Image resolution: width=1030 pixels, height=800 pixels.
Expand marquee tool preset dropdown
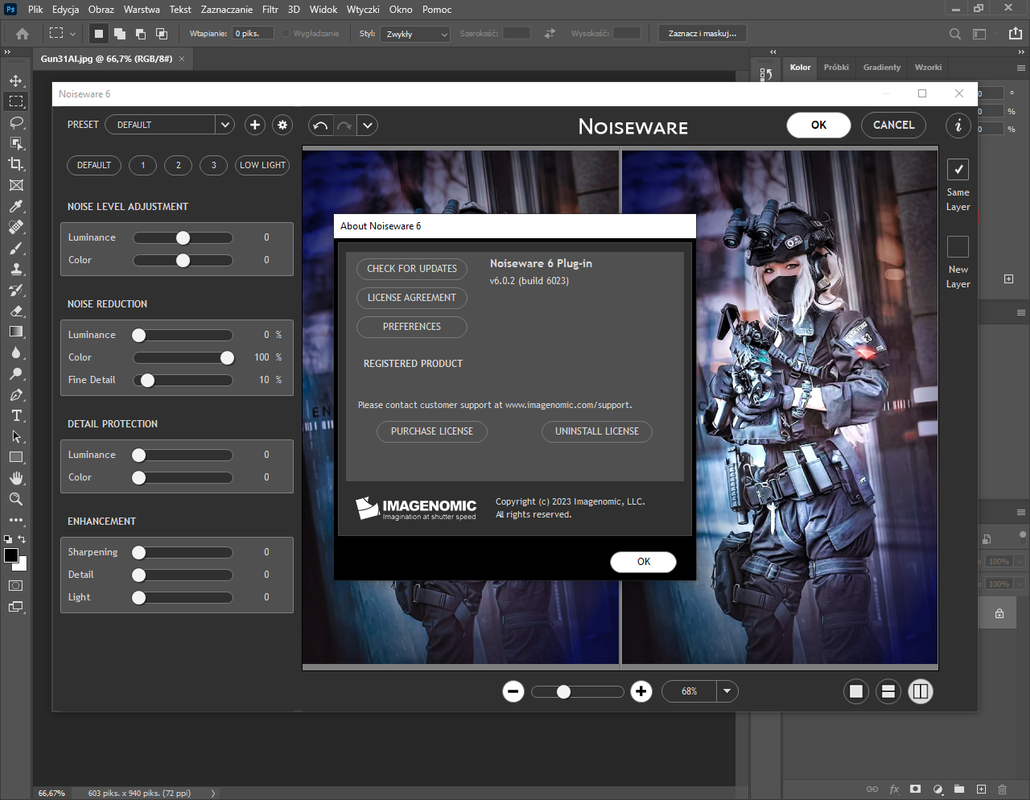coord(72,33)
